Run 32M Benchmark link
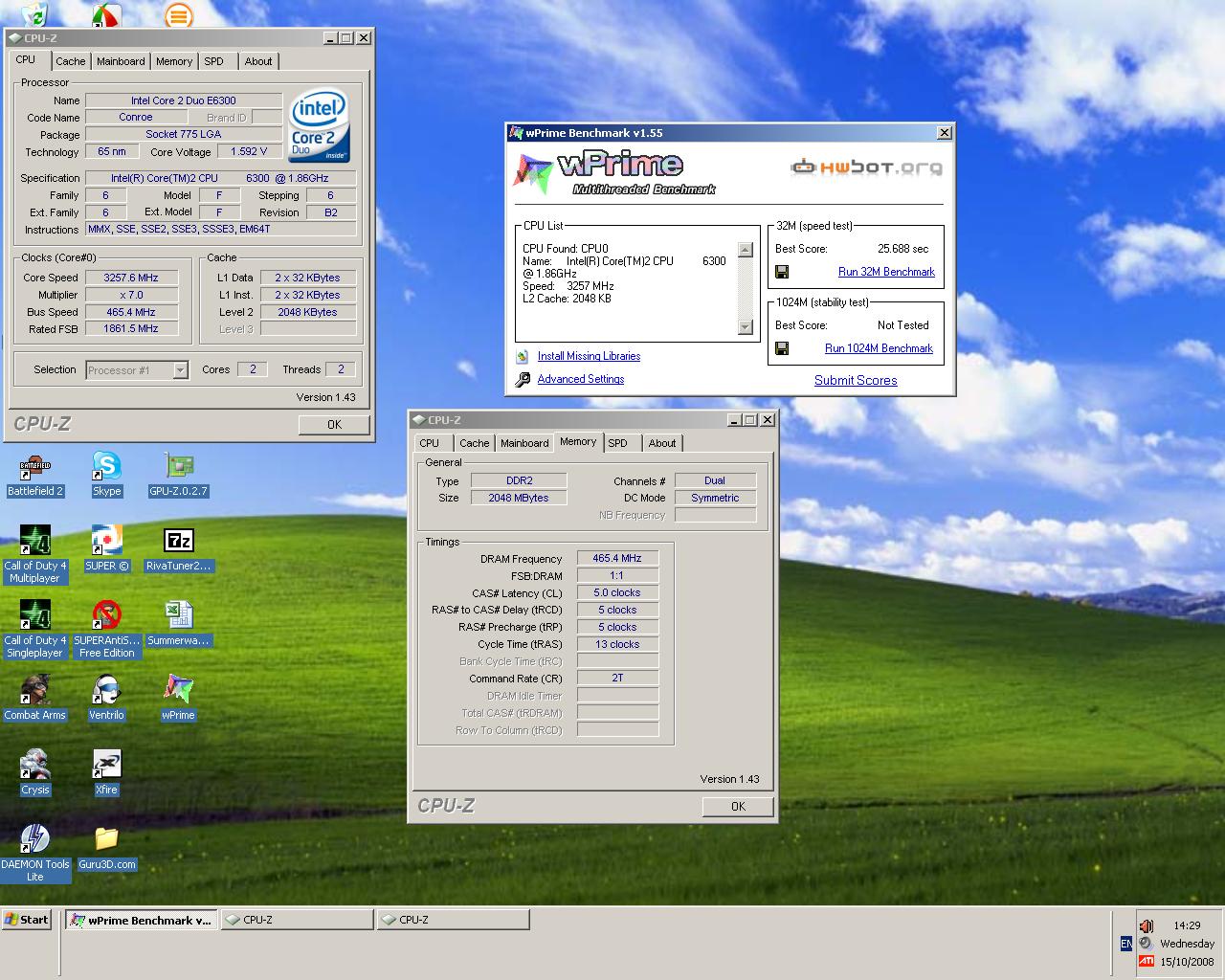 (886, 272)
